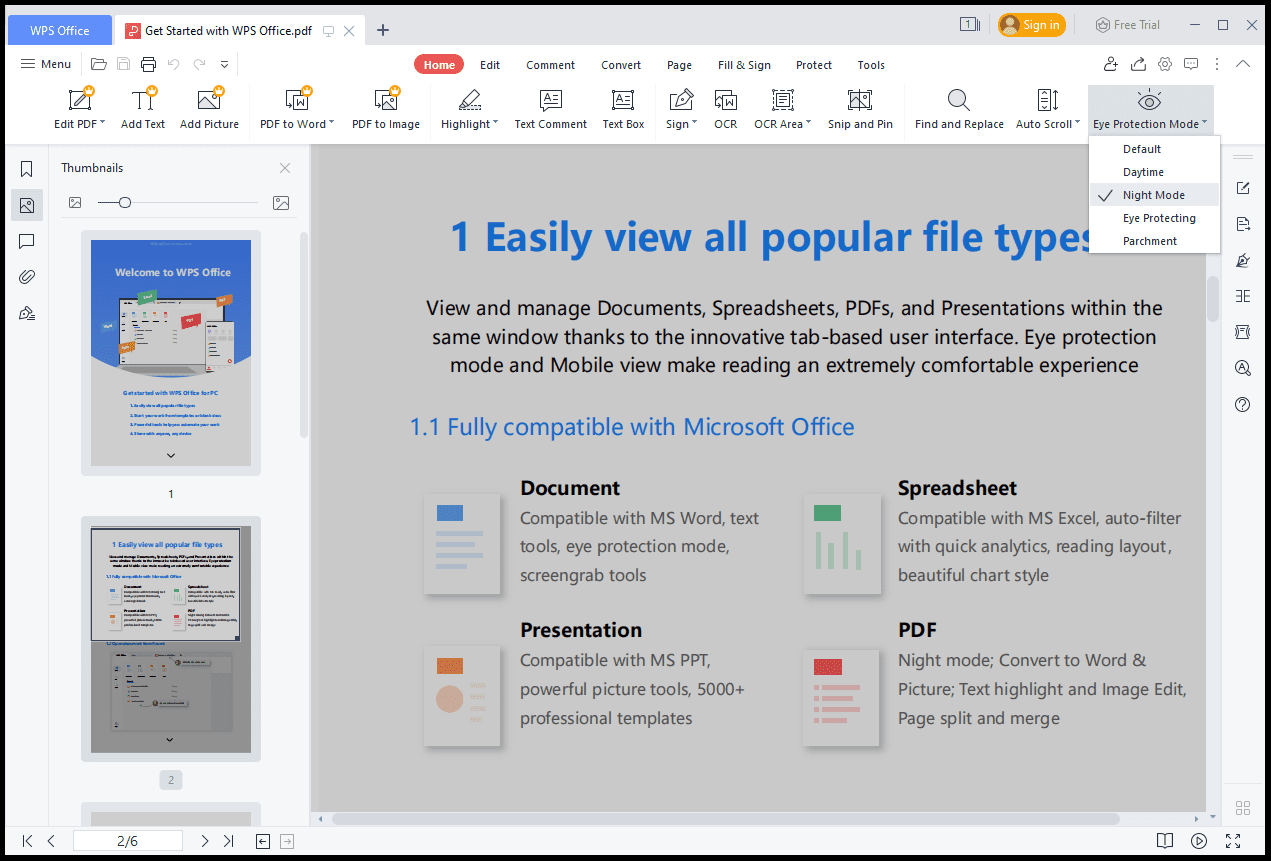This screenshot has width=1271, height=861.
Task: Open the Convert tab
Action: [x=621, y=65]
